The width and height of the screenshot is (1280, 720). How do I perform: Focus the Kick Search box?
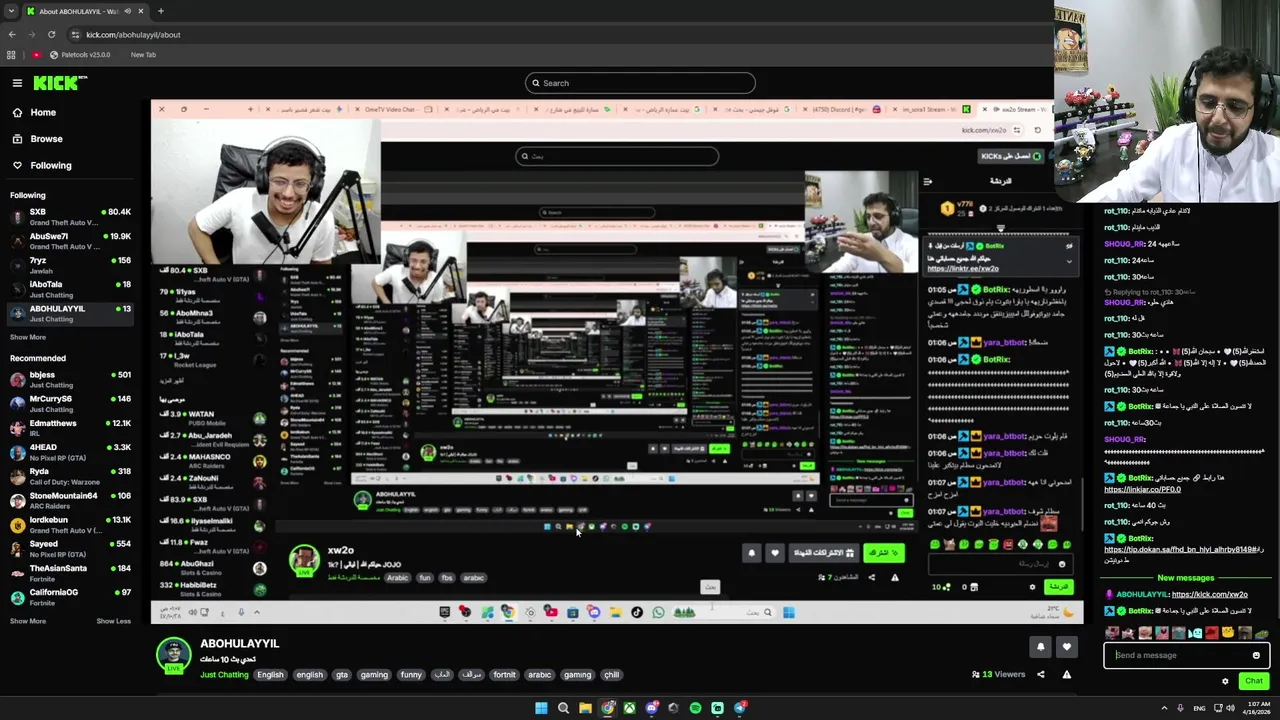coord(640,83)
